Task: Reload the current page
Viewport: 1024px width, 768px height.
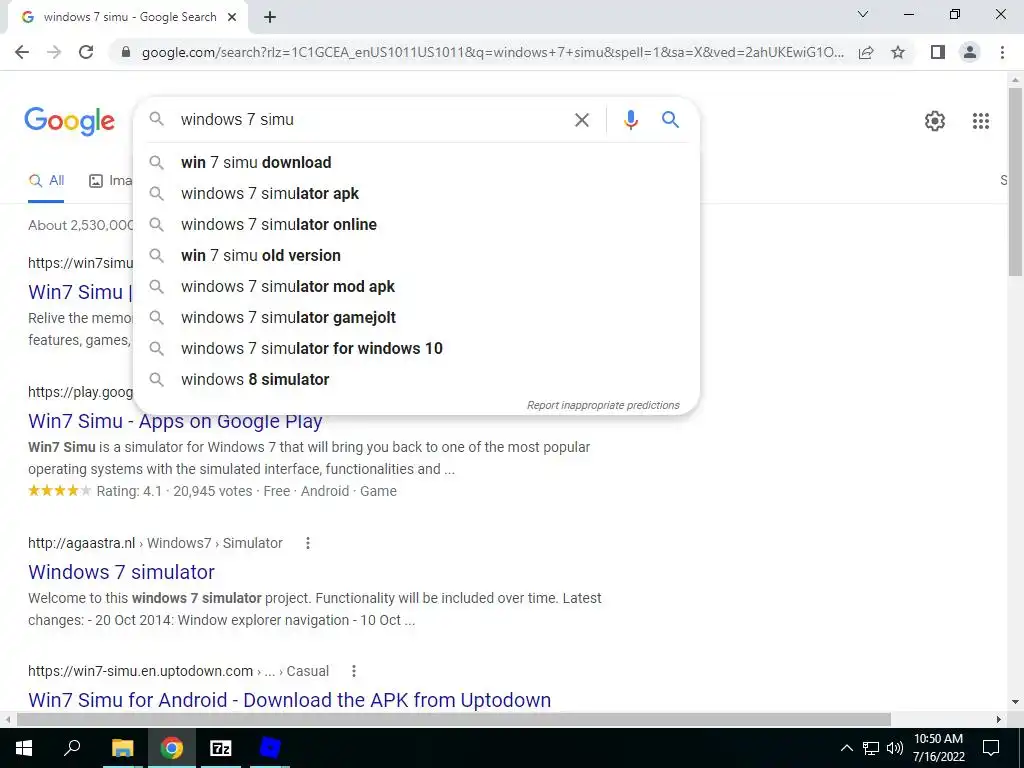Action: point(86,52)
